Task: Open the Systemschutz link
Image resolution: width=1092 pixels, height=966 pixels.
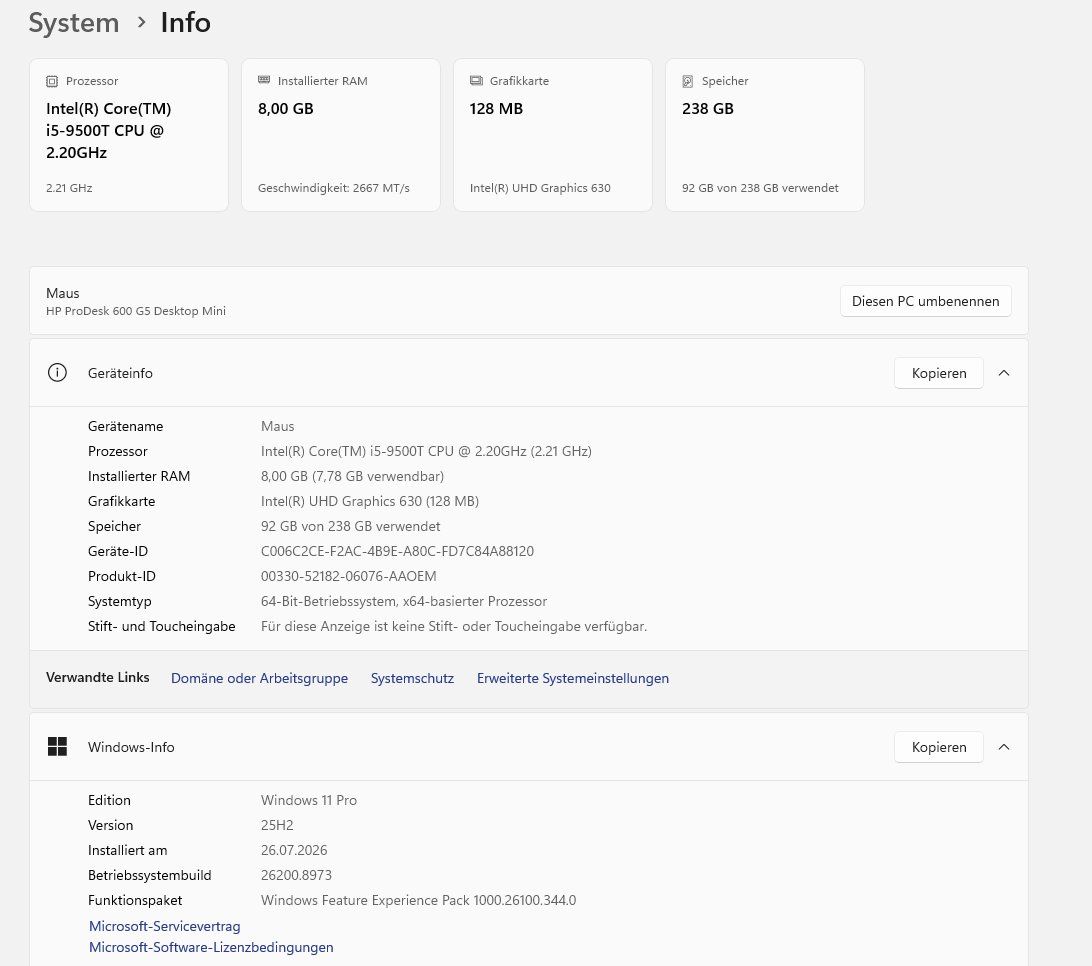Action: point(412,678)
